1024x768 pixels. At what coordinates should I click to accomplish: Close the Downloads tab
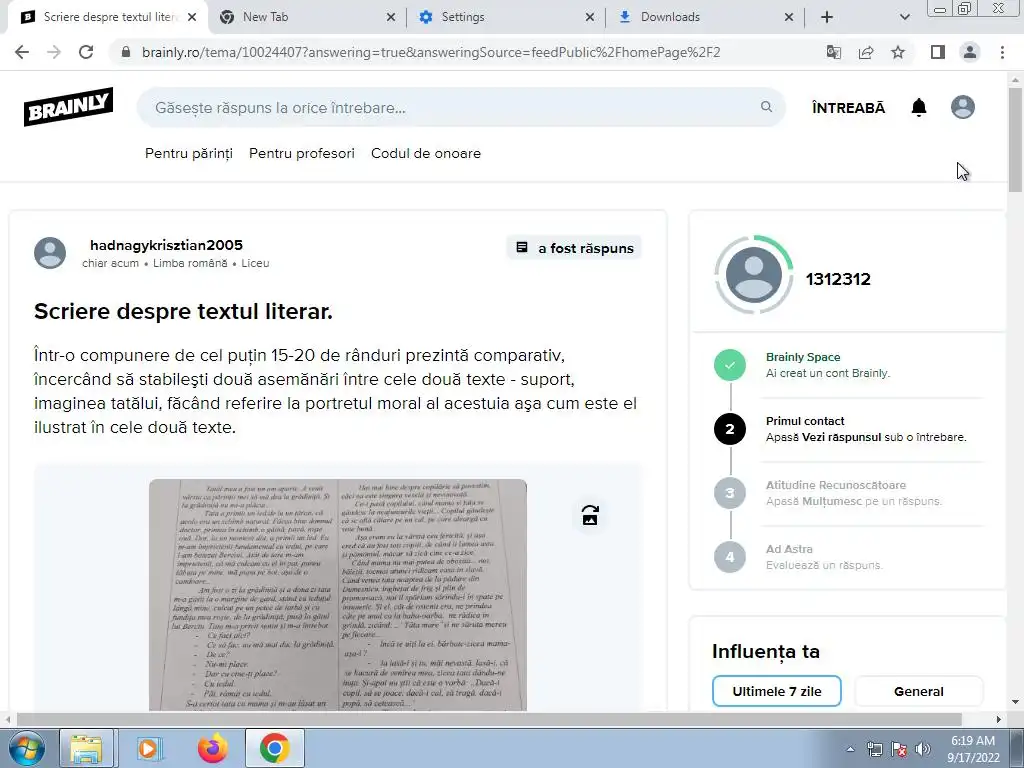[789, 17]
